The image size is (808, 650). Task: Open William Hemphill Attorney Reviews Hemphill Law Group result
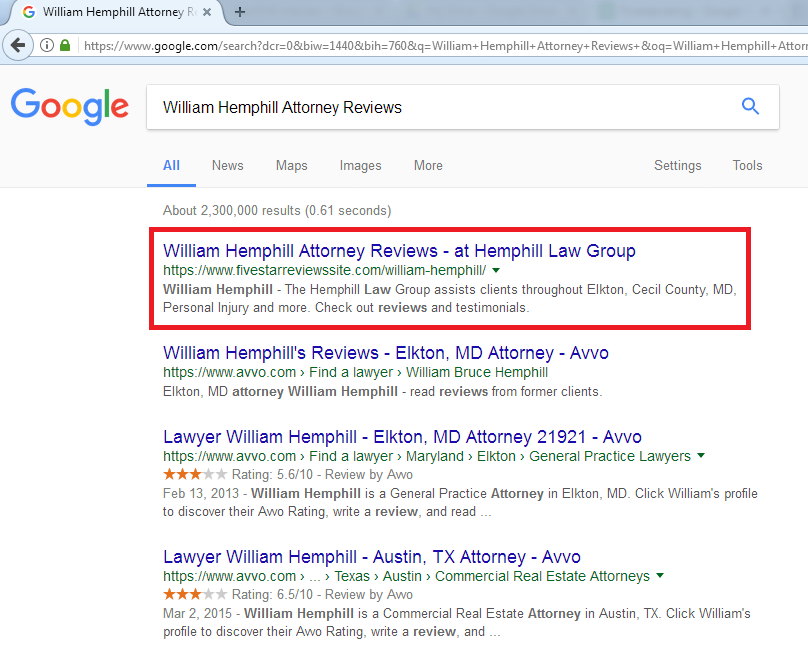tap(399, 251)
